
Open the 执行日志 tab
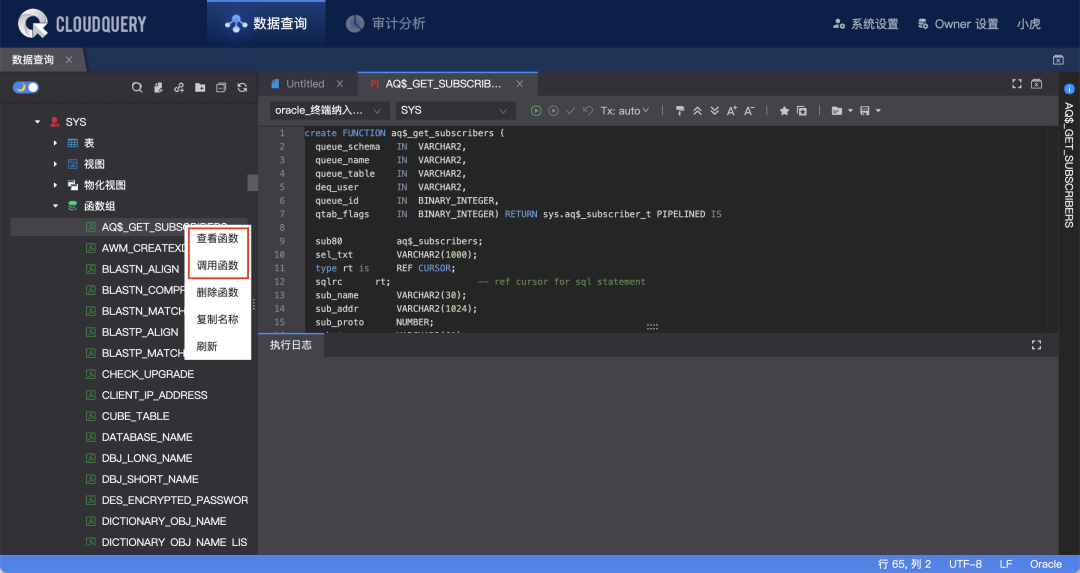tap(291, 345)
